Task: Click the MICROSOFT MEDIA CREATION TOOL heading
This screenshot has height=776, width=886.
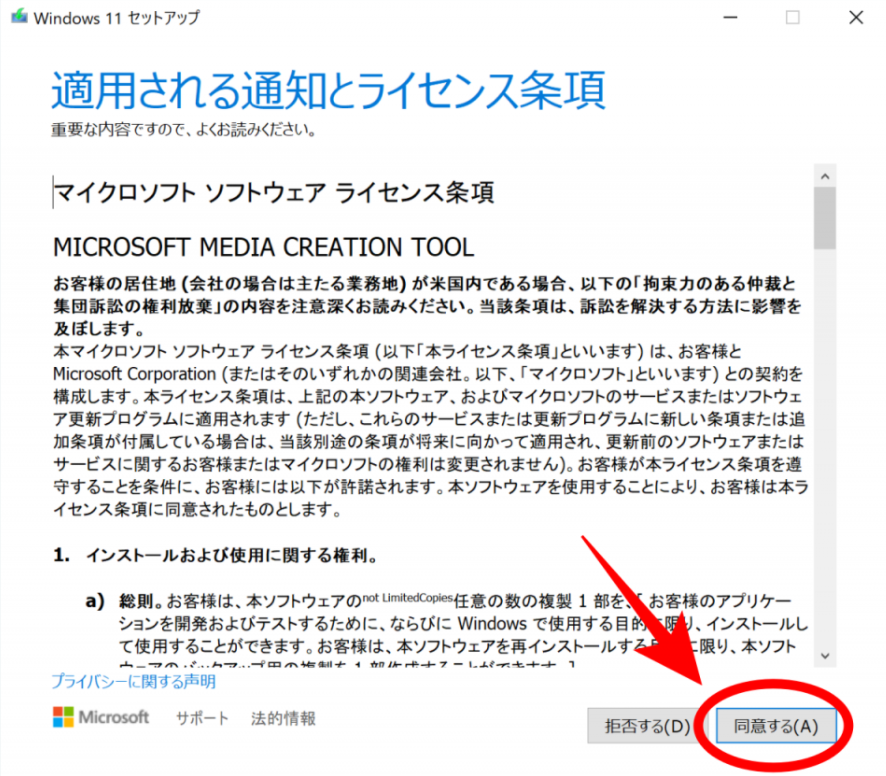Action: pyautogui.click(x=263, y=247)
